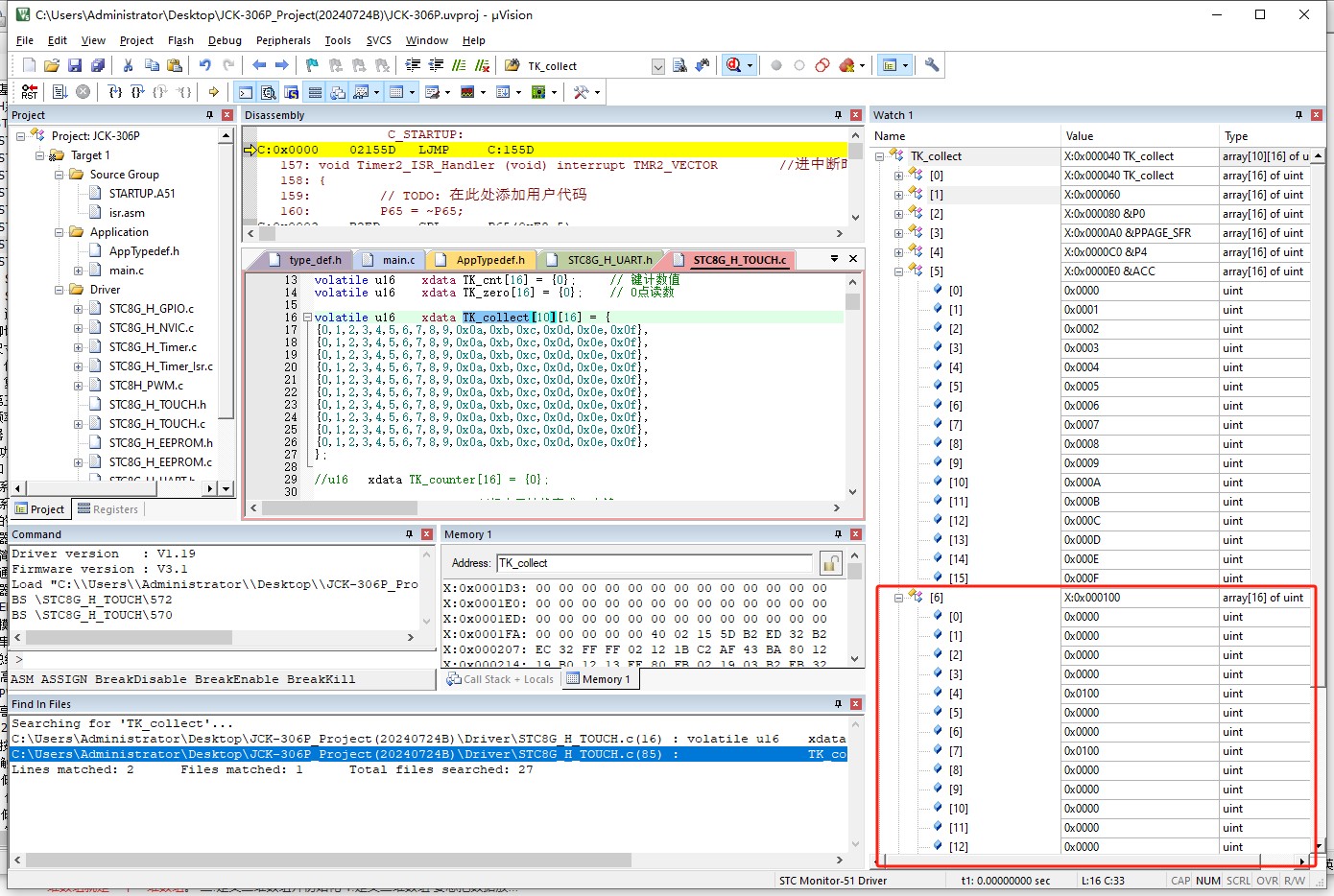Pin the Disassembly panel with pushpin
The width and height of the screenshot is (1334, 896).
pyautogui.click(x=838, y=115)
